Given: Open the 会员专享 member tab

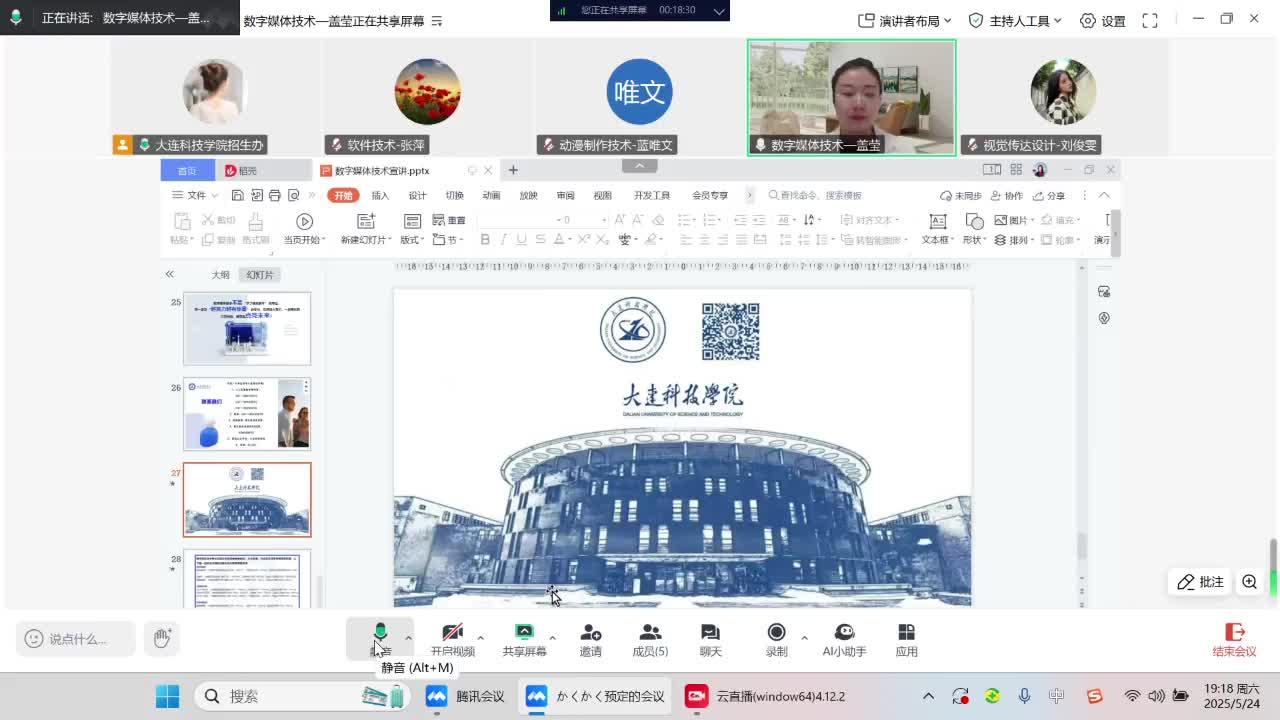Looking at the screenshot, I should pyautogui.click(x=710, y=195).
